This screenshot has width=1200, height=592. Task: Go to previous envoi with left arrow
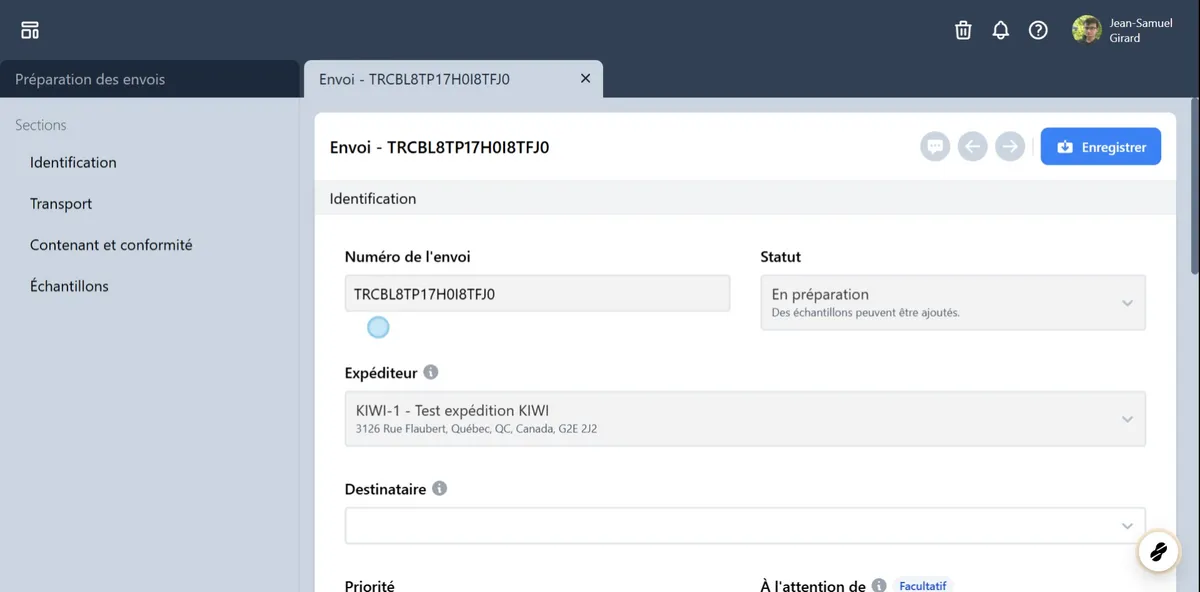pos(972,147)
